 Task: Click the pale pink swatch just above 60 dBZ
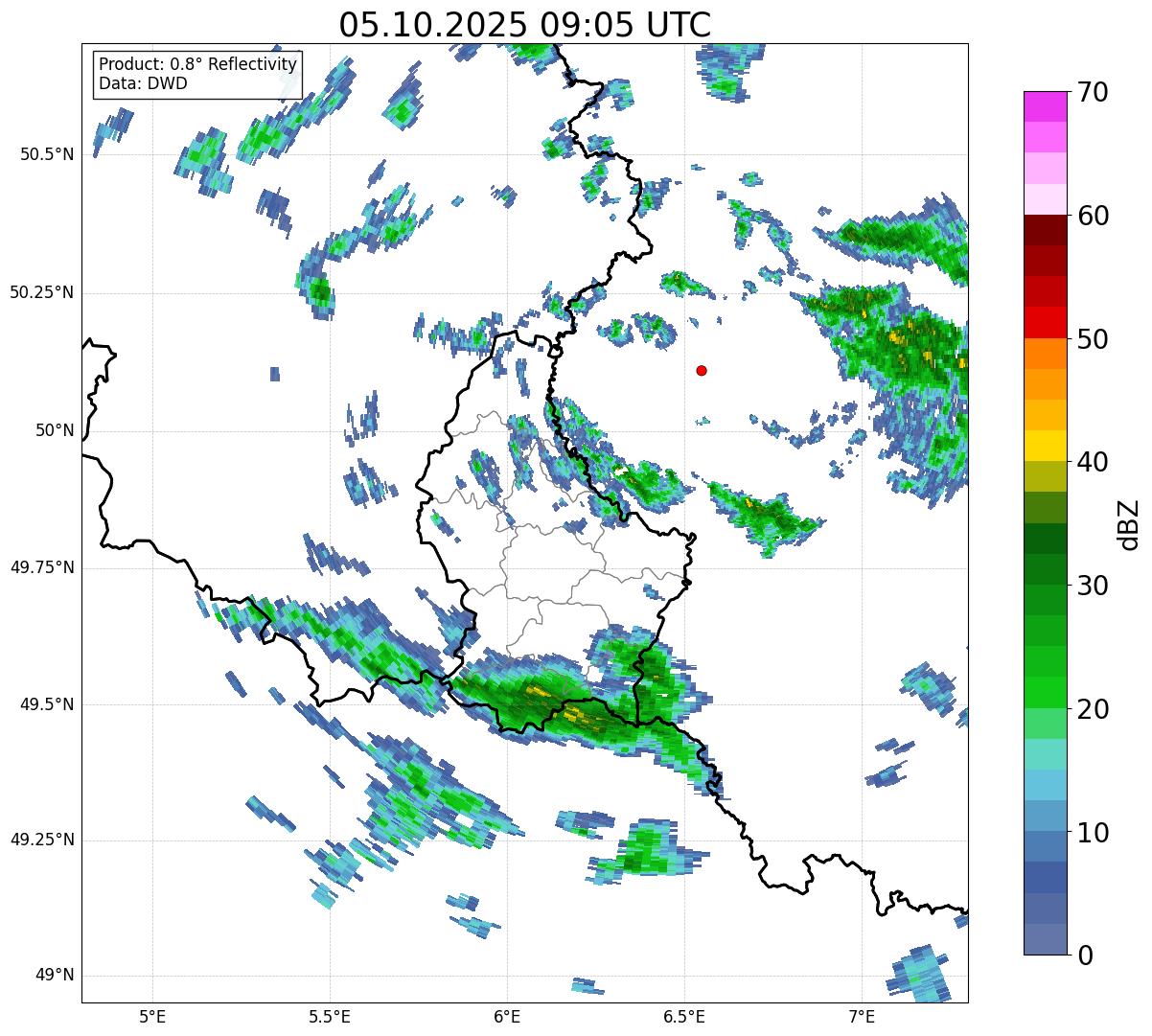[1046, 199]
